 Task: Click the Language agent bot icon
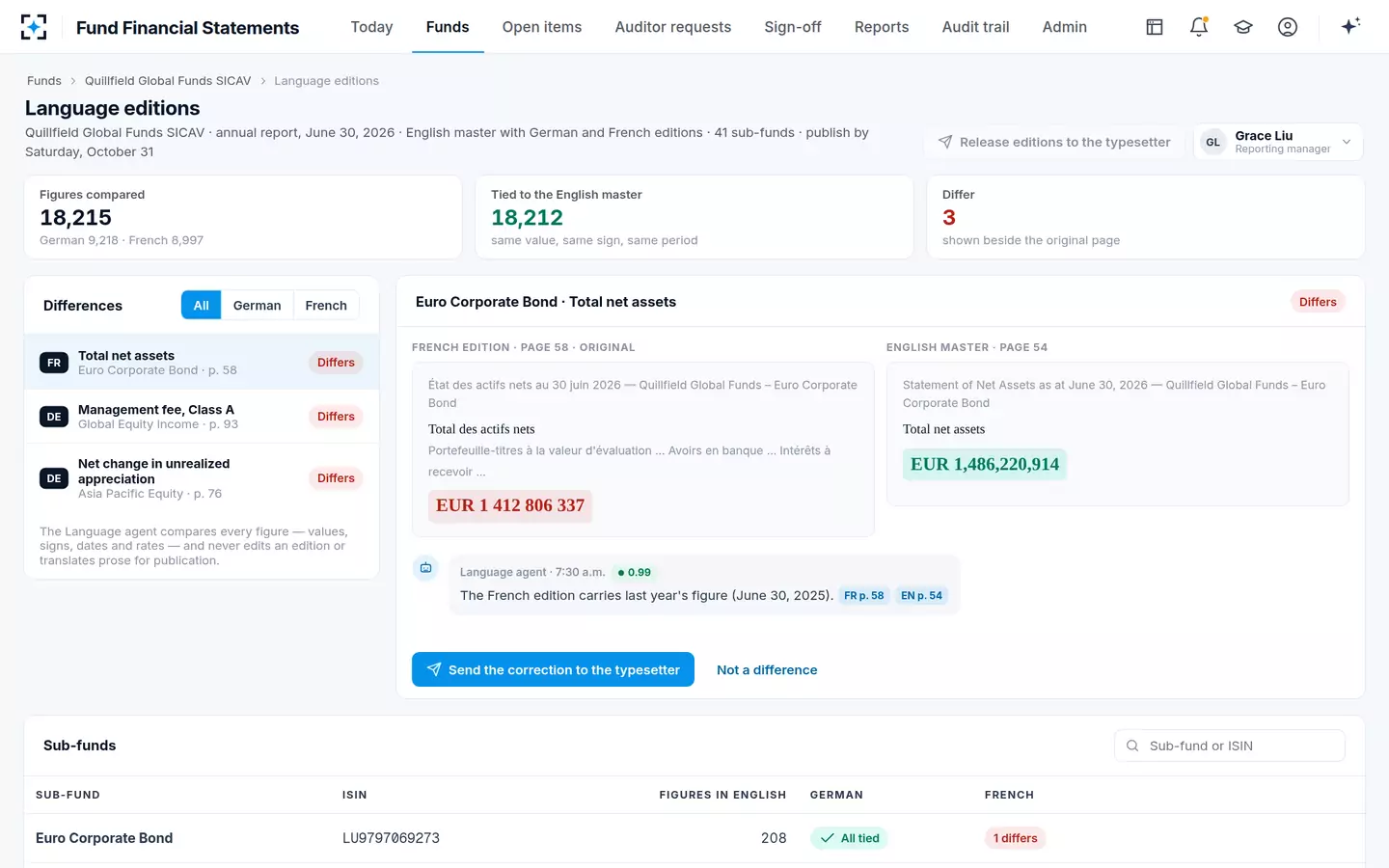[425, 568]
